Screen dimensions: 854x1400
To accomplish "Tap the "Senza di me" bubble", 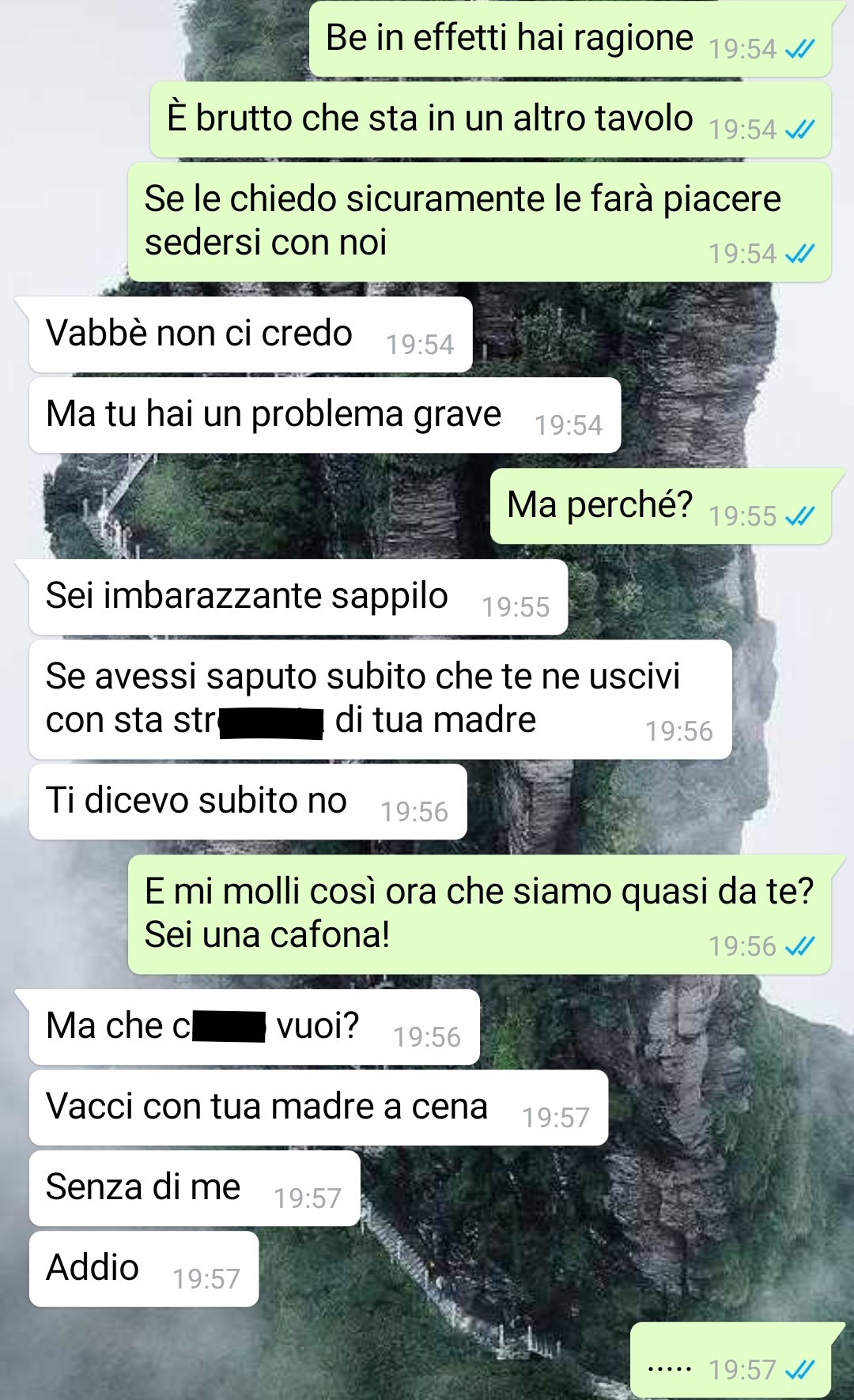I will [195, 1188].
